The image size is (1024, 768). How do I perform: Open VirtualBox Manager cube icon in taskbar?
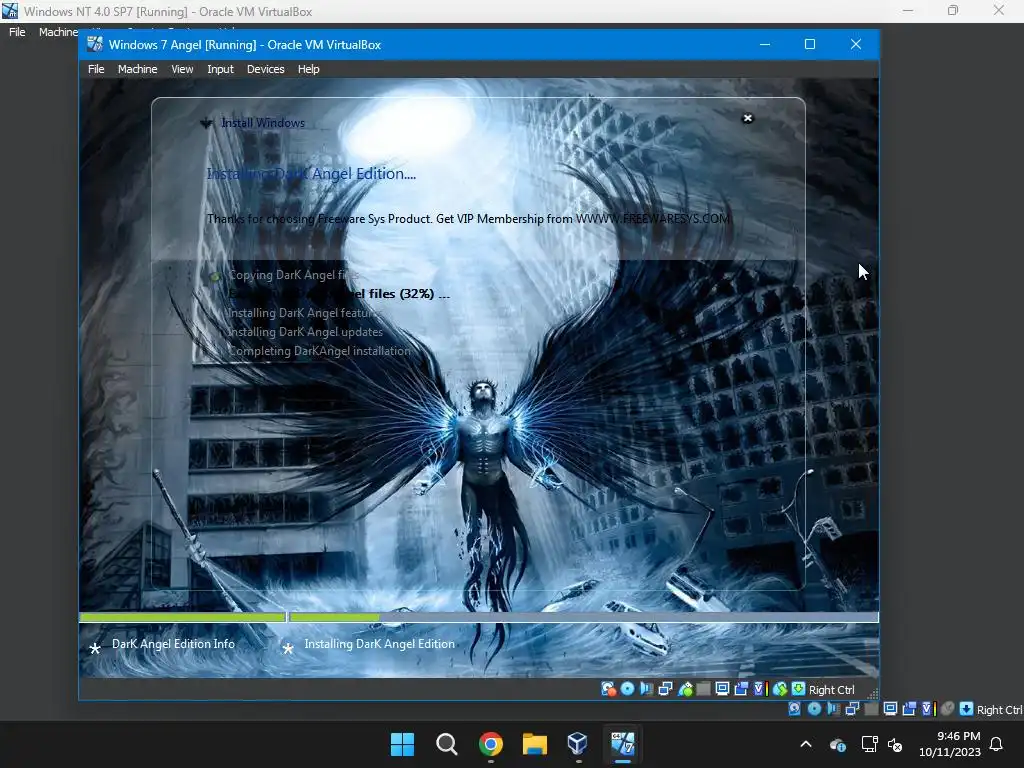tap(578, 744)
